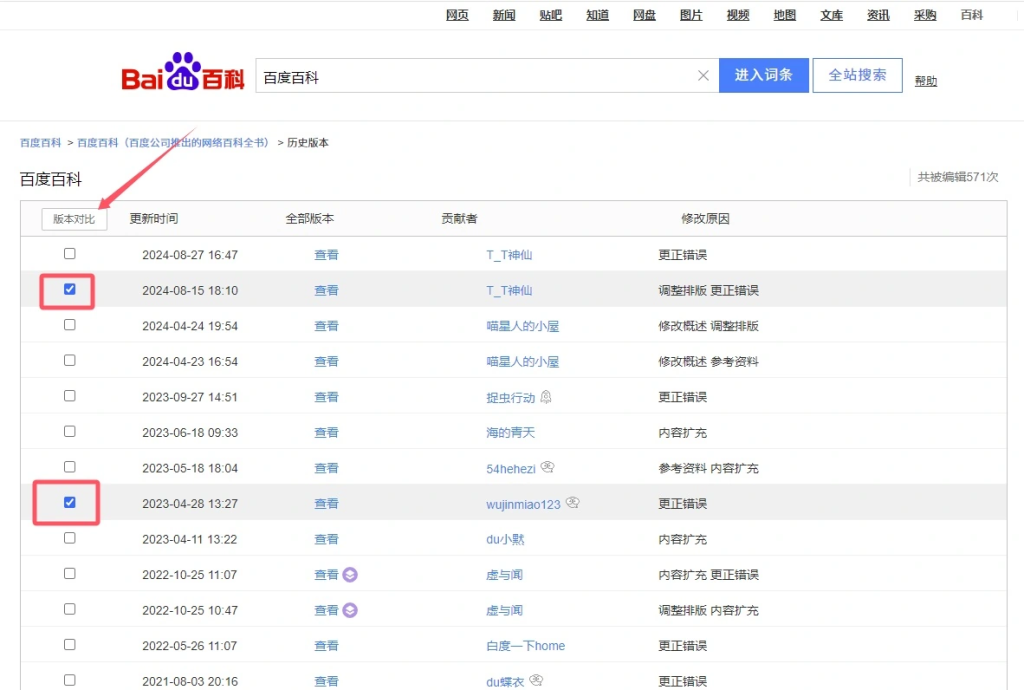Viewport: 1024px width, 690px height.
Task: Go to 百度百科 breadcrumb home link
Action: pyautogui.click(x=40, y=142)
